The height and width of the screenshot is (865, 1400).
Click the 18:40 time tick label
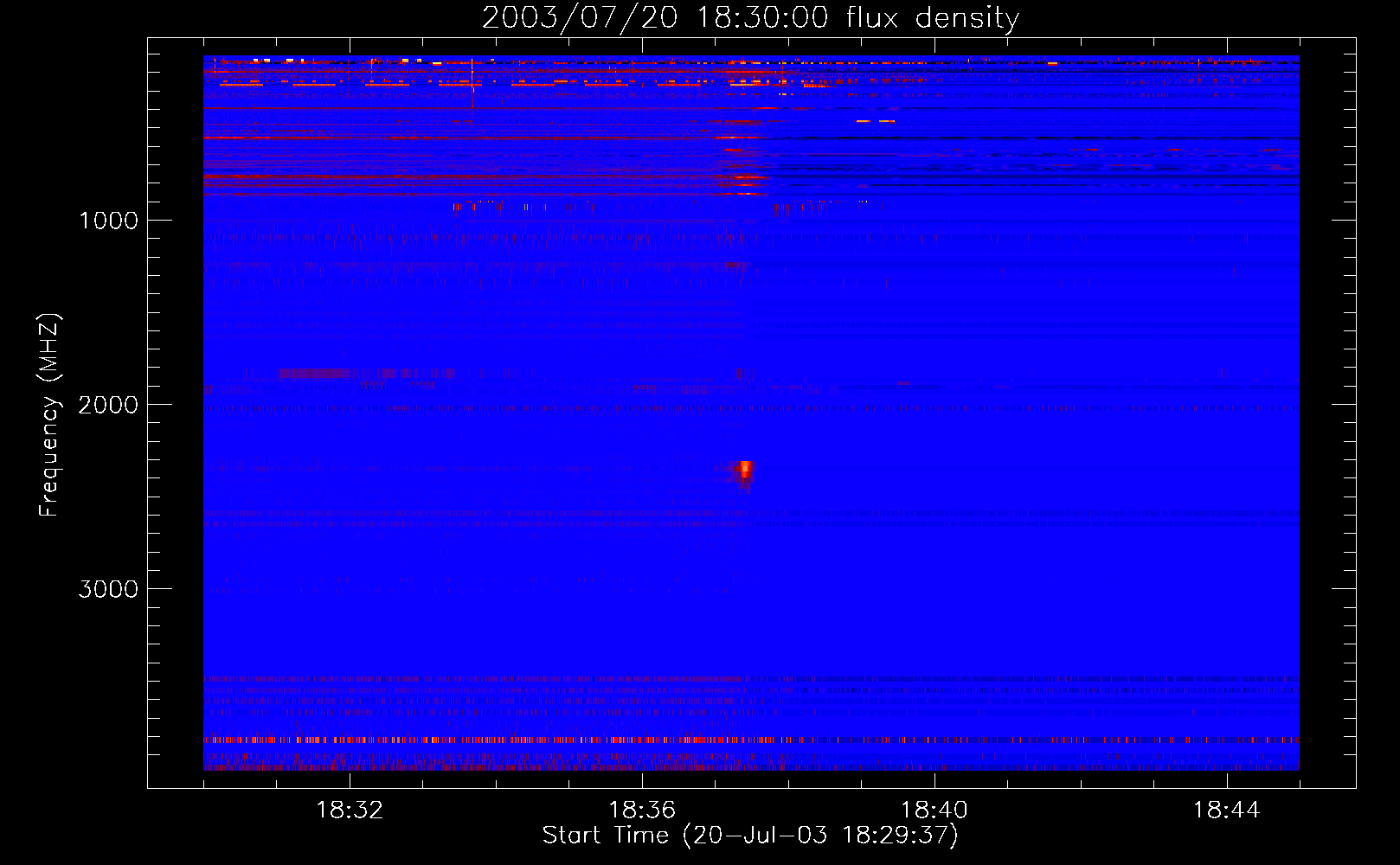click(934, 811)
